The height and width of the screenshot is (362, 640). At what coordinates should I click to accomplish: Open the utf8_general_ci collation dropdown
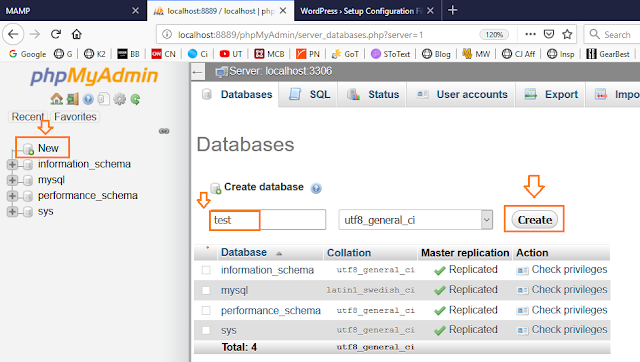[x=416, y=220]
